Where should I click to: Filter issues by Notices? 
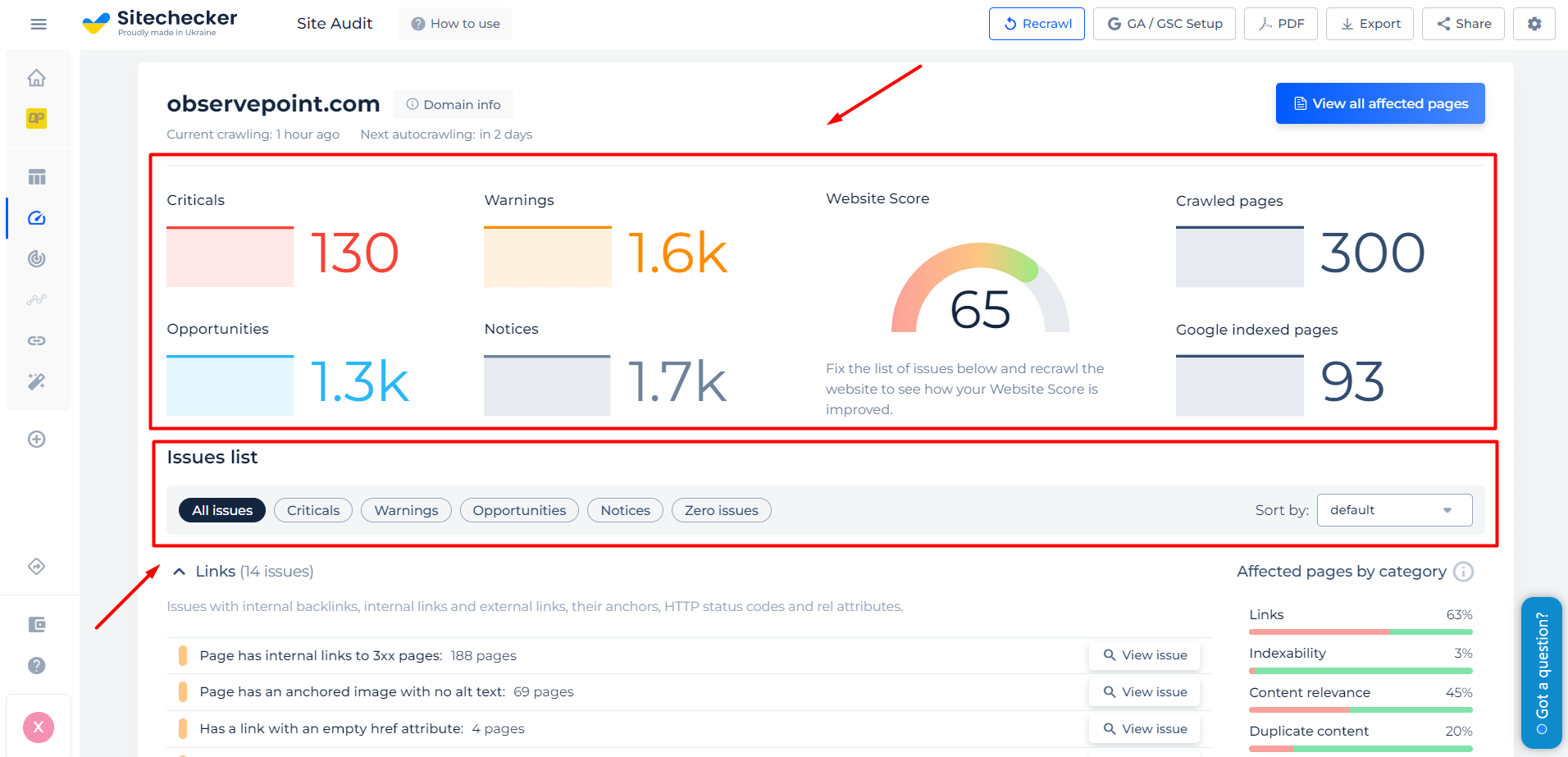tap(625, 510)
